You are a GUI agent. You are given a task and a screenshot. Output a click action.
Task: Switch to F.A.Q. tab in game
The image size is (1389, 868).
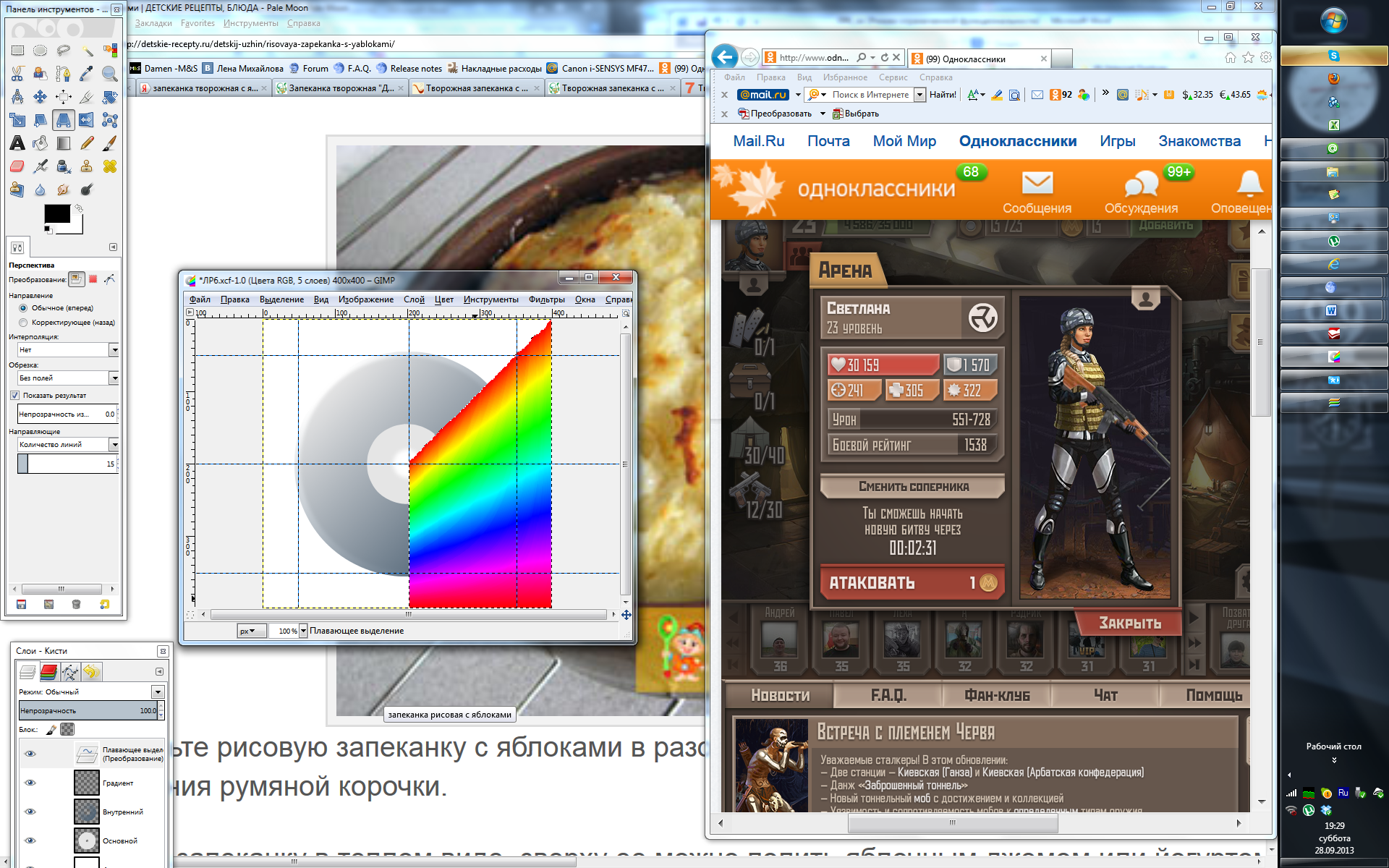pyautogui.click(x=888, y=695)
